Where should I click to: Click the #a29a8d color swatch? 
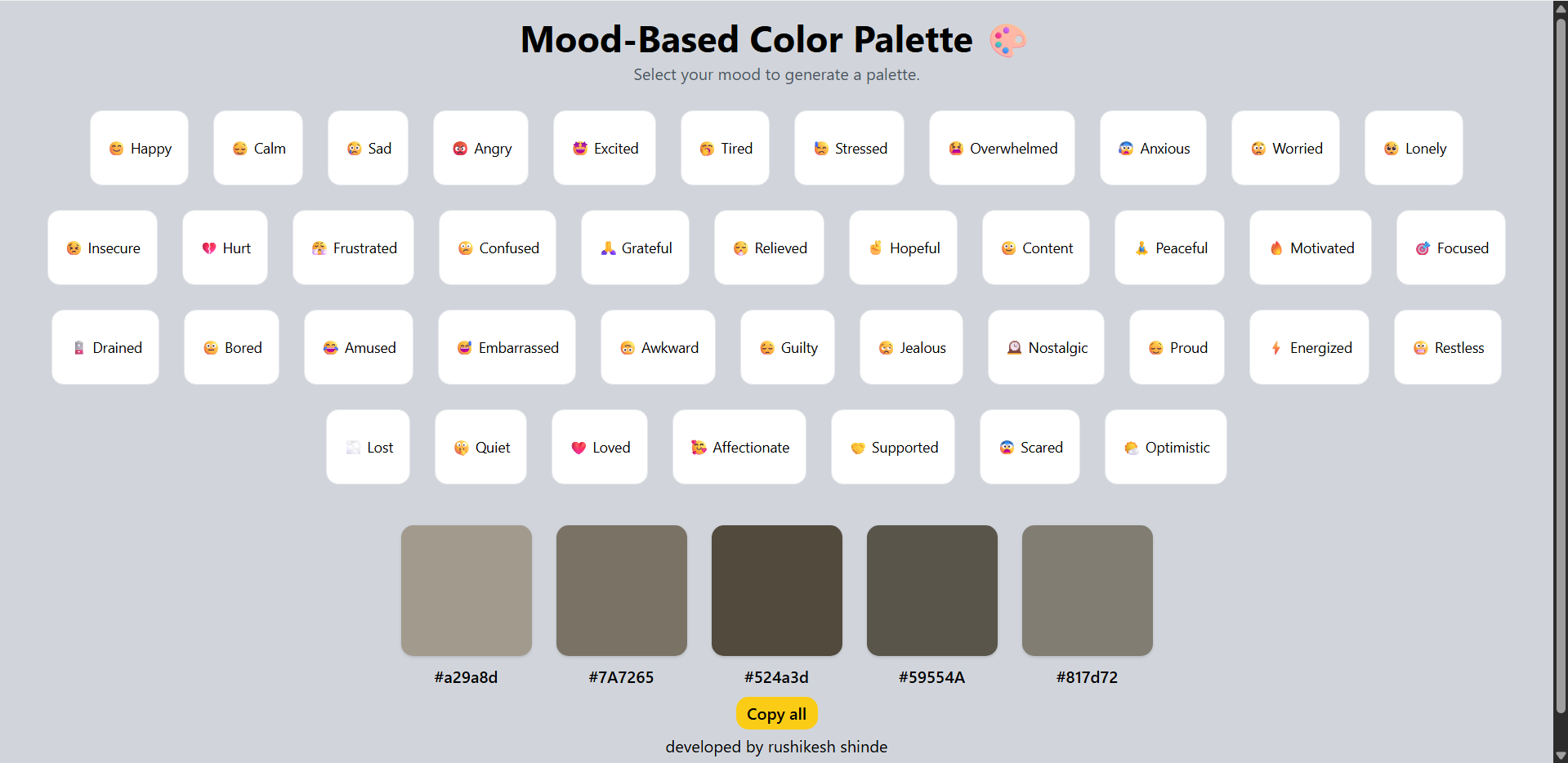point(467,590)
